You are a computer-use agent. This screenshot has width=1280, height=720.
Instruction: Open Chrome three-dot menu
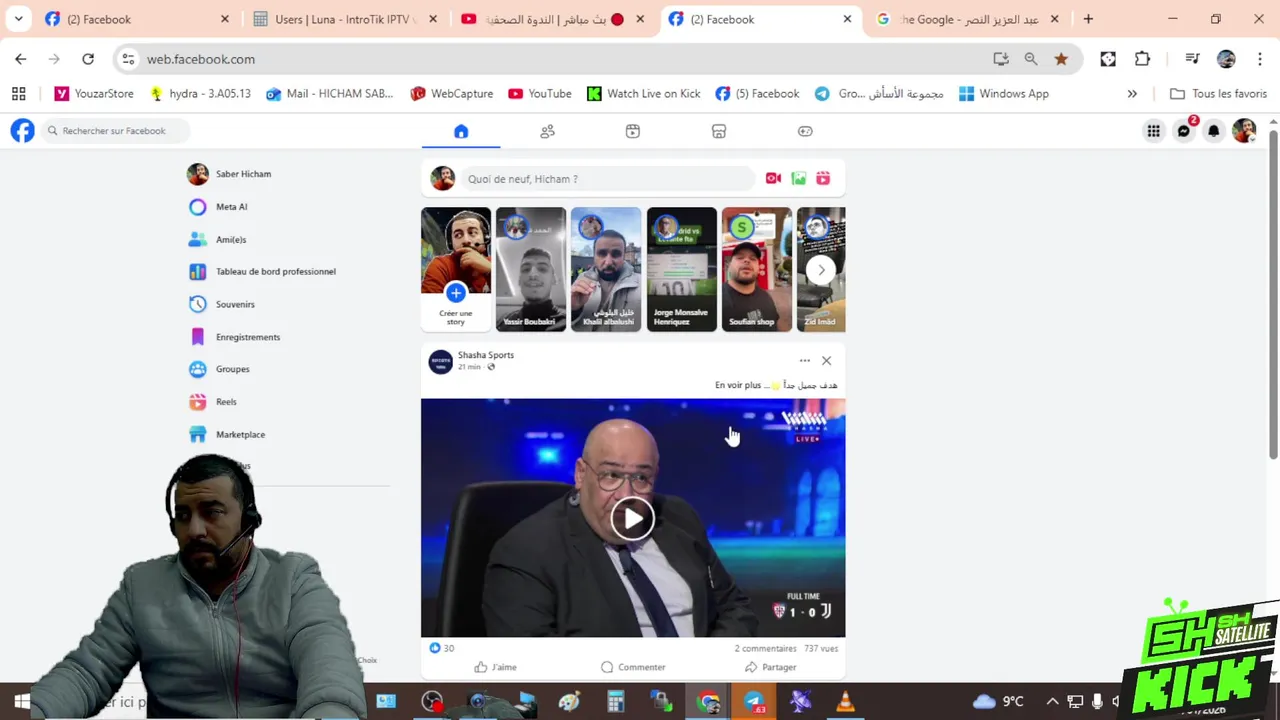point(1260,59)
